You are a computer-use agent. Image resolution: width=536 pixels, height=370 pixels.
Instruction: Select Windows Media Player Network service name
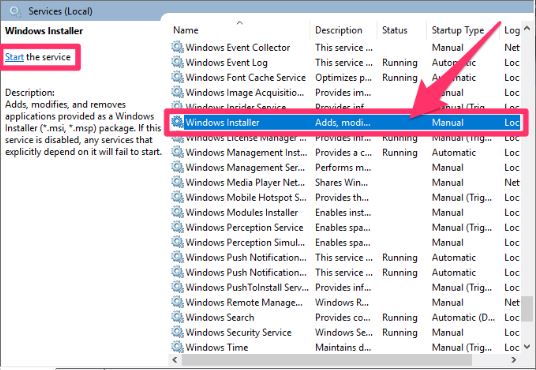(245, 183)
